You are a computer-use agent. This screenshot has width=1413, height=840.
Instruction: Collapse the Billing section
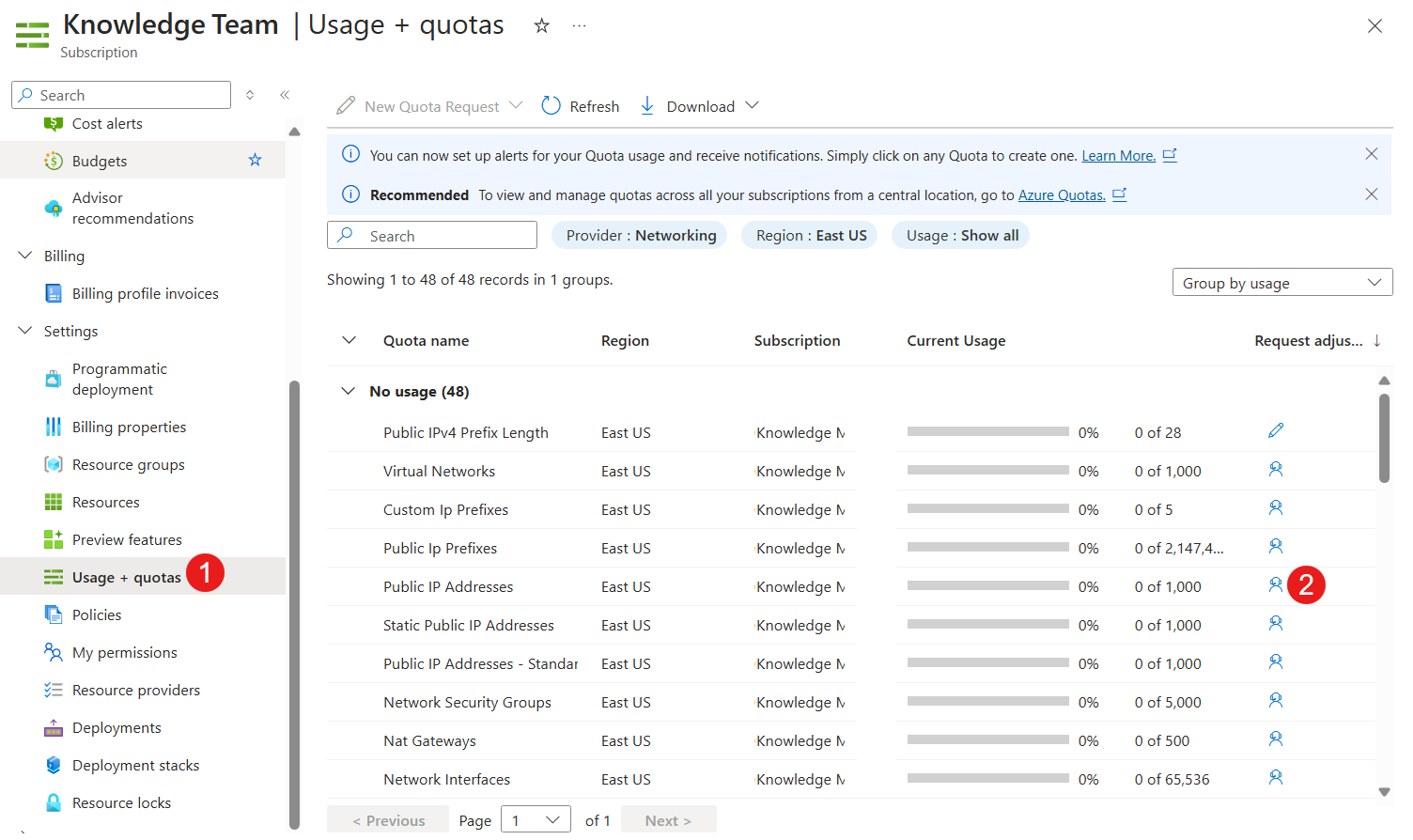pyautogui.click(x=25, y=256)
